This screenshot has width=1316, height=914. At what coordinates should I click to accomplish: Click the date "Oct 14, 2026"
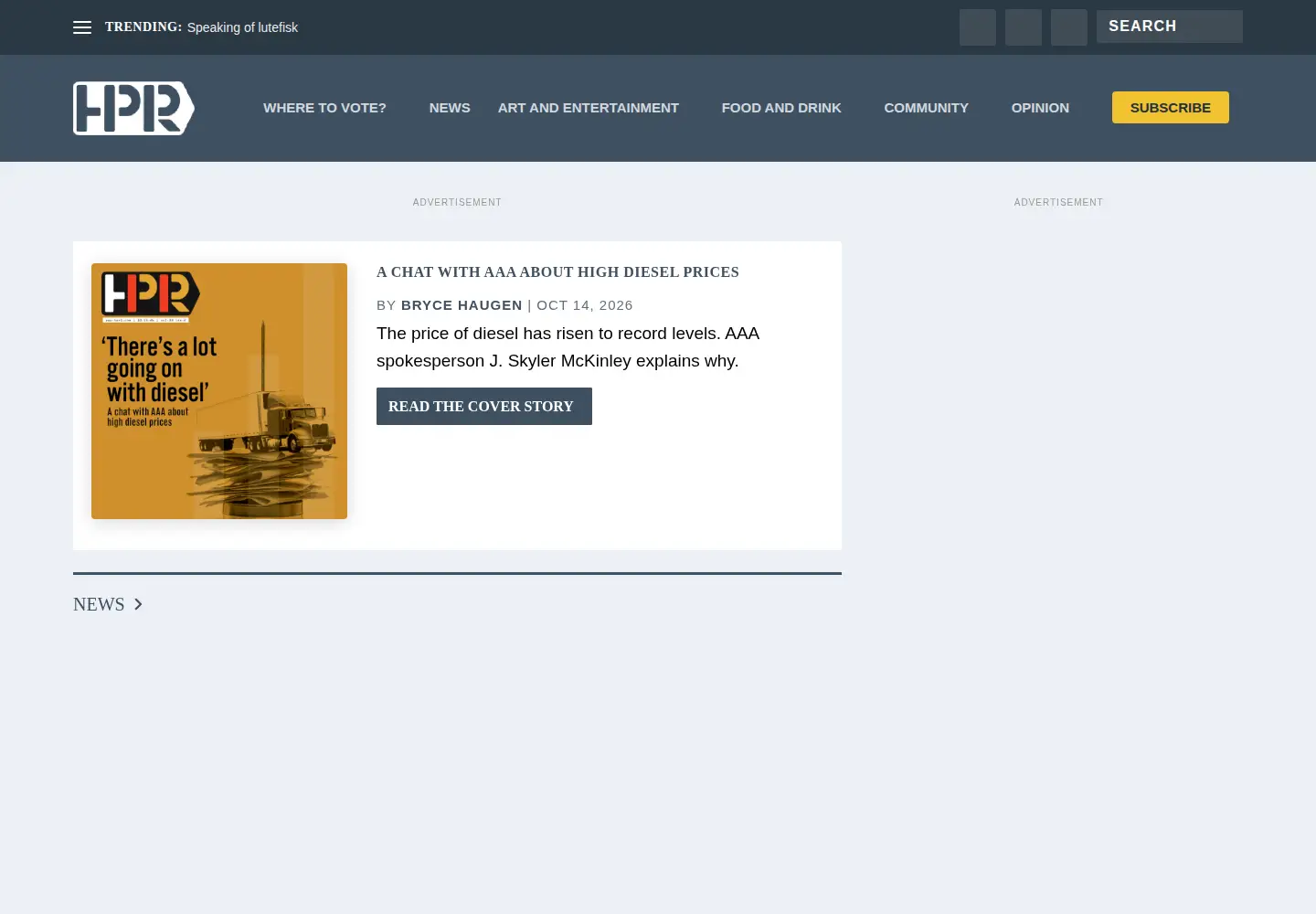click(x=585, y=305)
